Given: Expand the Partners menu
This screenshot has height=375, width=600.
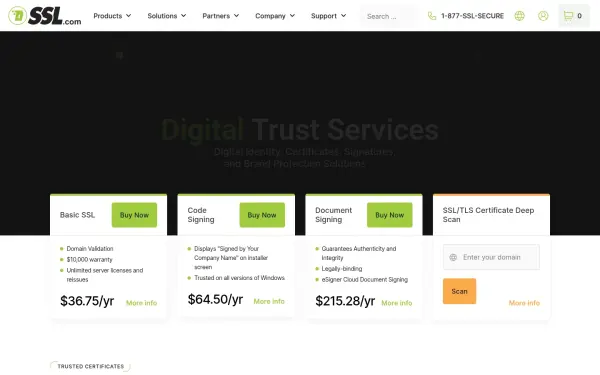Looking at the screenshot, I should (x=220, y=16).
